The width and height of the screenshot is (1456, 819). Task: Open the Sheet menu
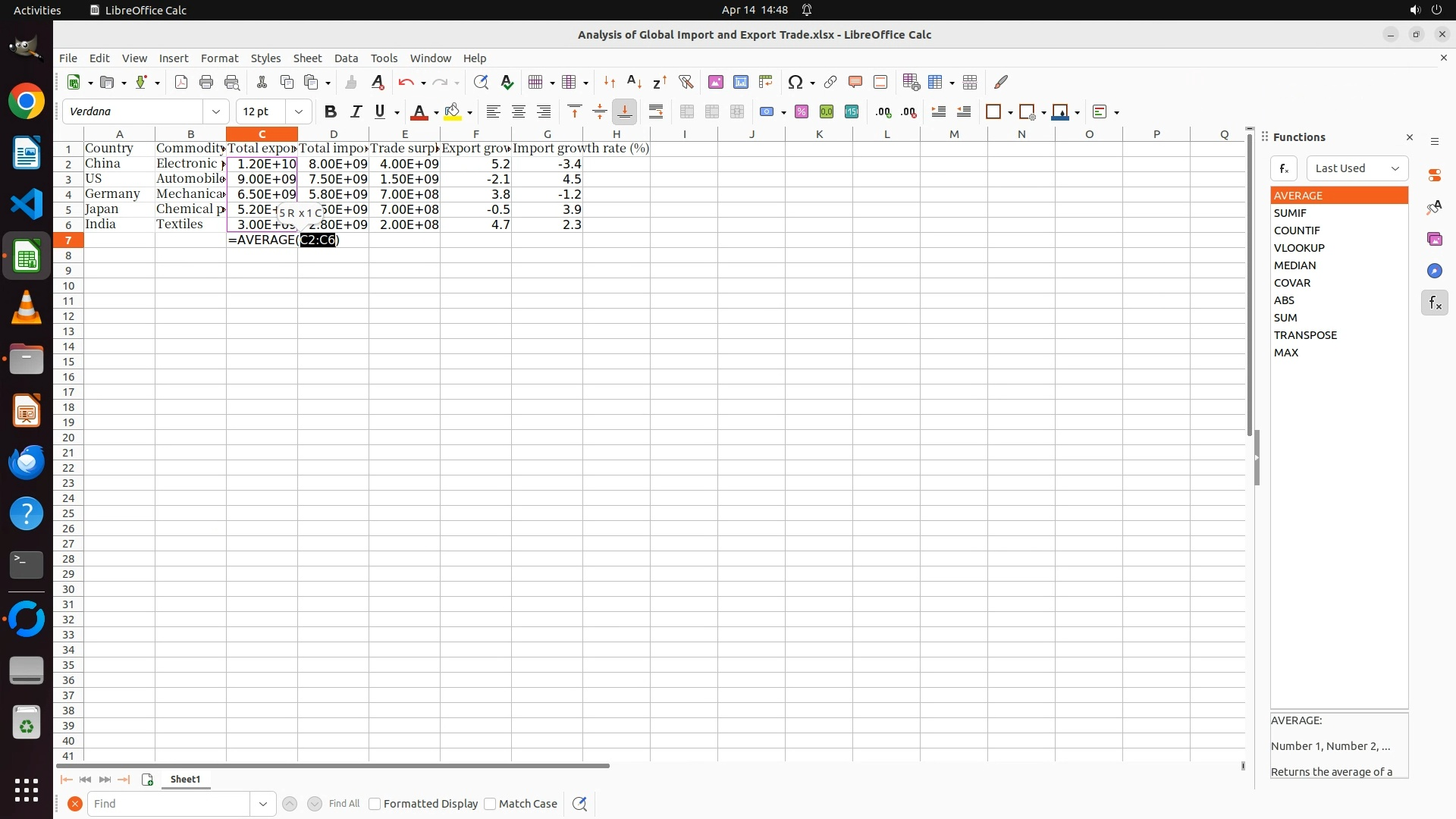pyautogui.click(x=307, y=58)
